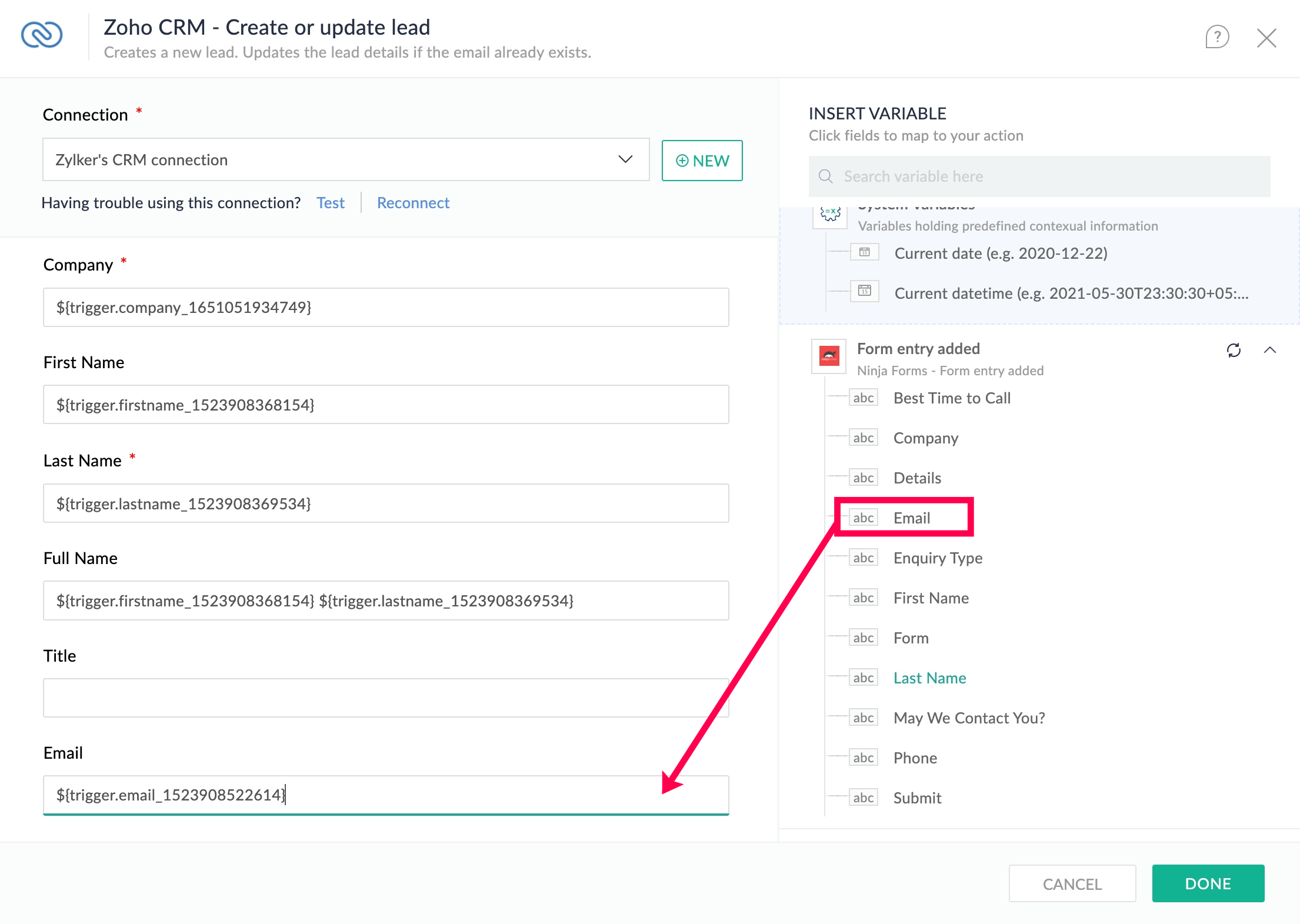Image resolution: width=1300 pixels, height=924 pixels.
Task: Click the help question mark icon
Action: pos(1216,37)
